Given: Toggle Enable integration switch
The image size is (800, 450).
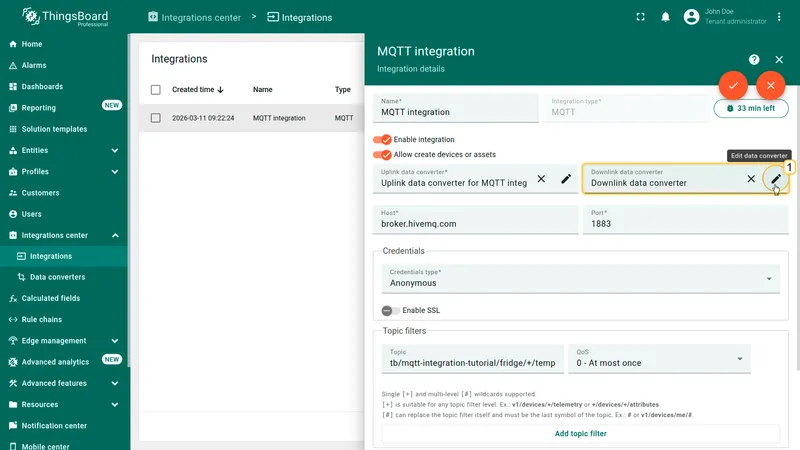Looking at the screenshot, I should click(382, 139).
